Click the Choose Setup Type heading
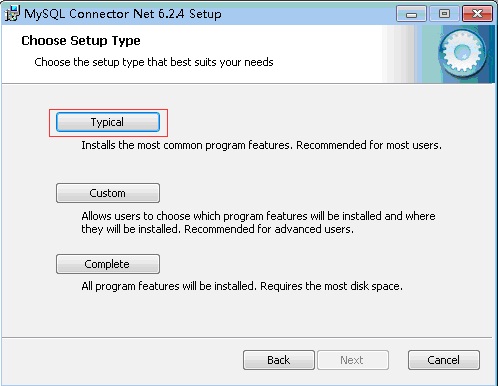Viewport: 498px width, 386px height. 81,41
